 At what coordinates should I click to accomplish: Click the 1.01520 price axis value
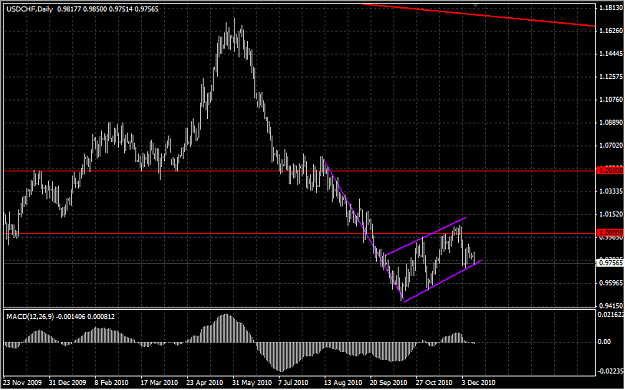click(611, 215)
